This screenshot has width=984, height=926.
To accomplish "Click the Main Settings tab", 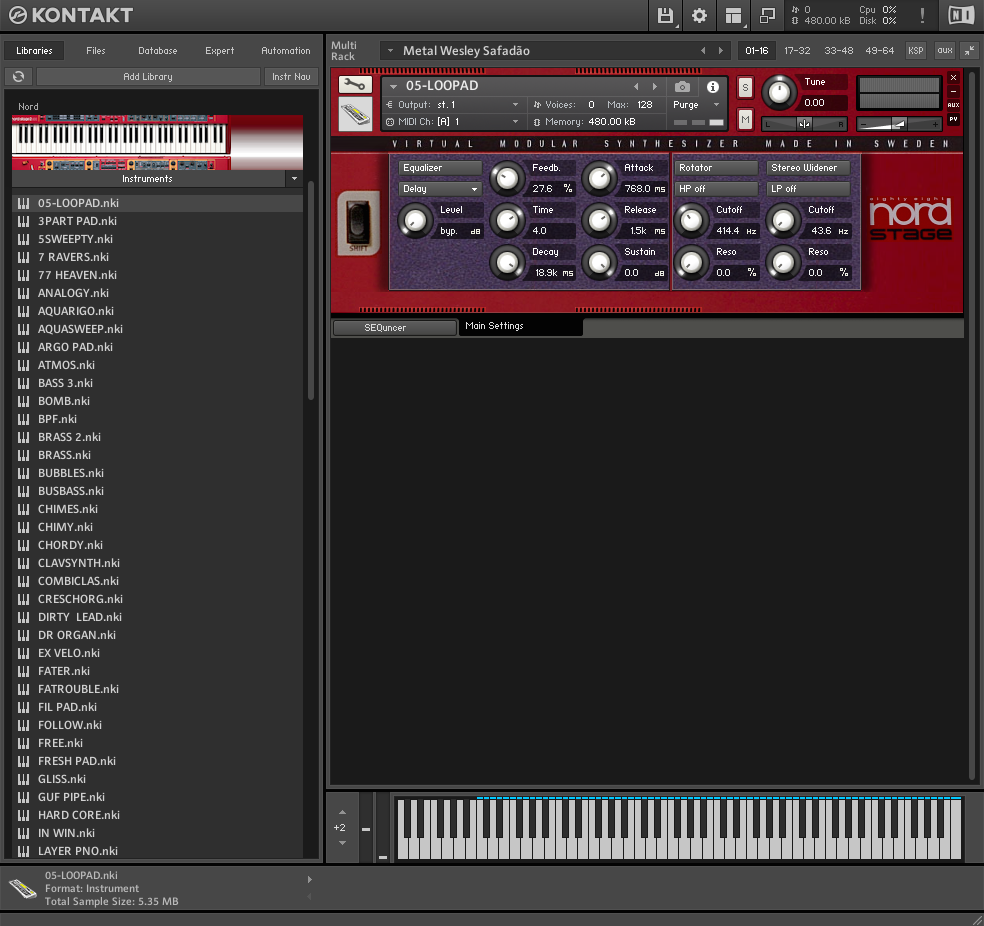I will coord(520,326).
